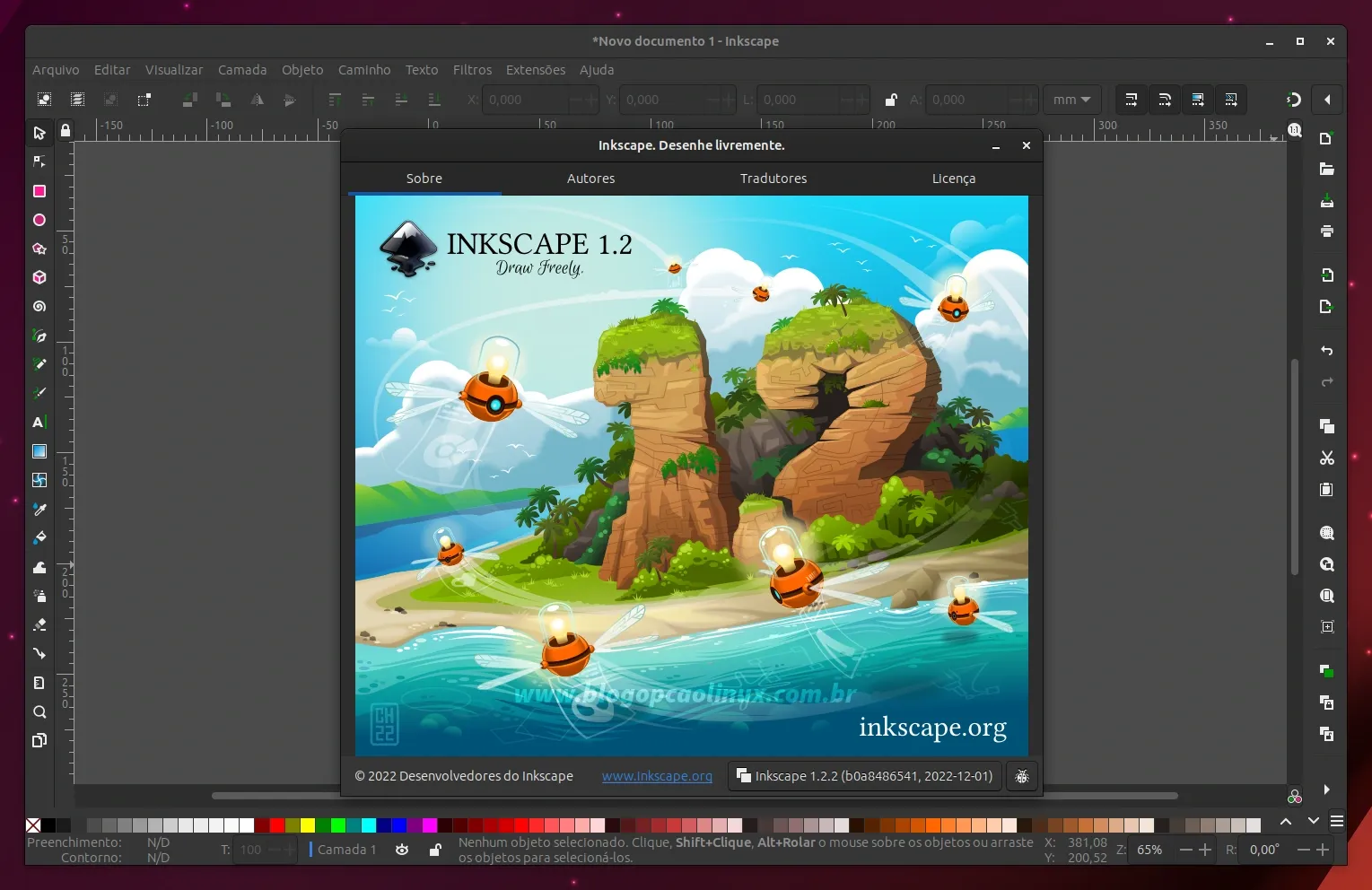Open the Extensões menu
This screenshot has height=890, width=1372.
coord(536,70)
